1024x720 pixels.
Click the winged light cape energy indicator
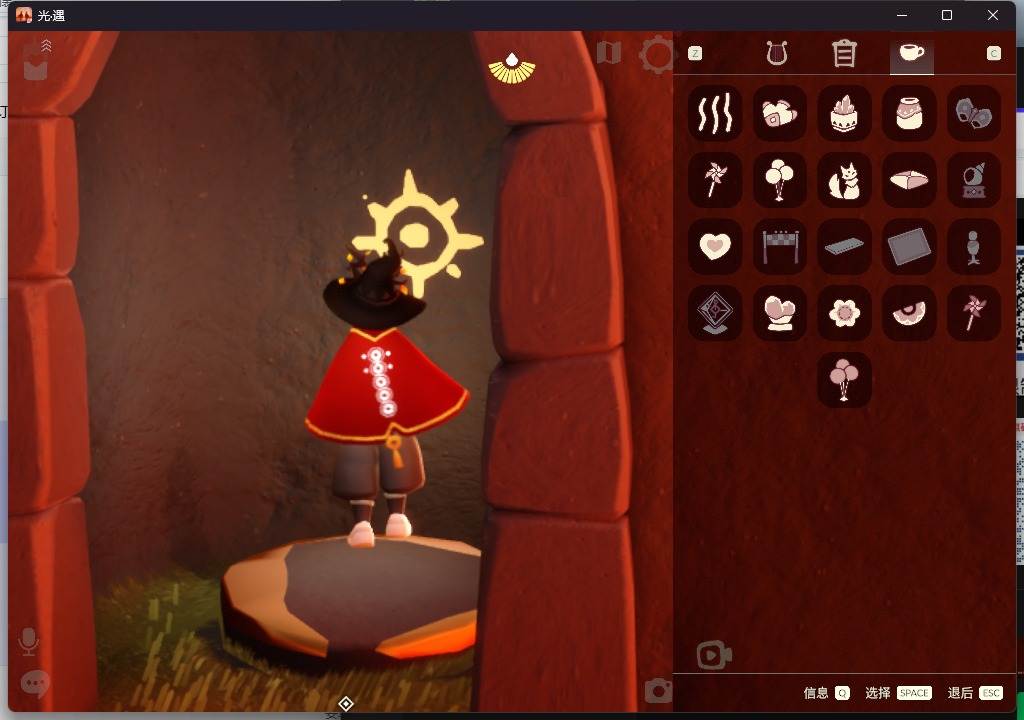[512, 69]
